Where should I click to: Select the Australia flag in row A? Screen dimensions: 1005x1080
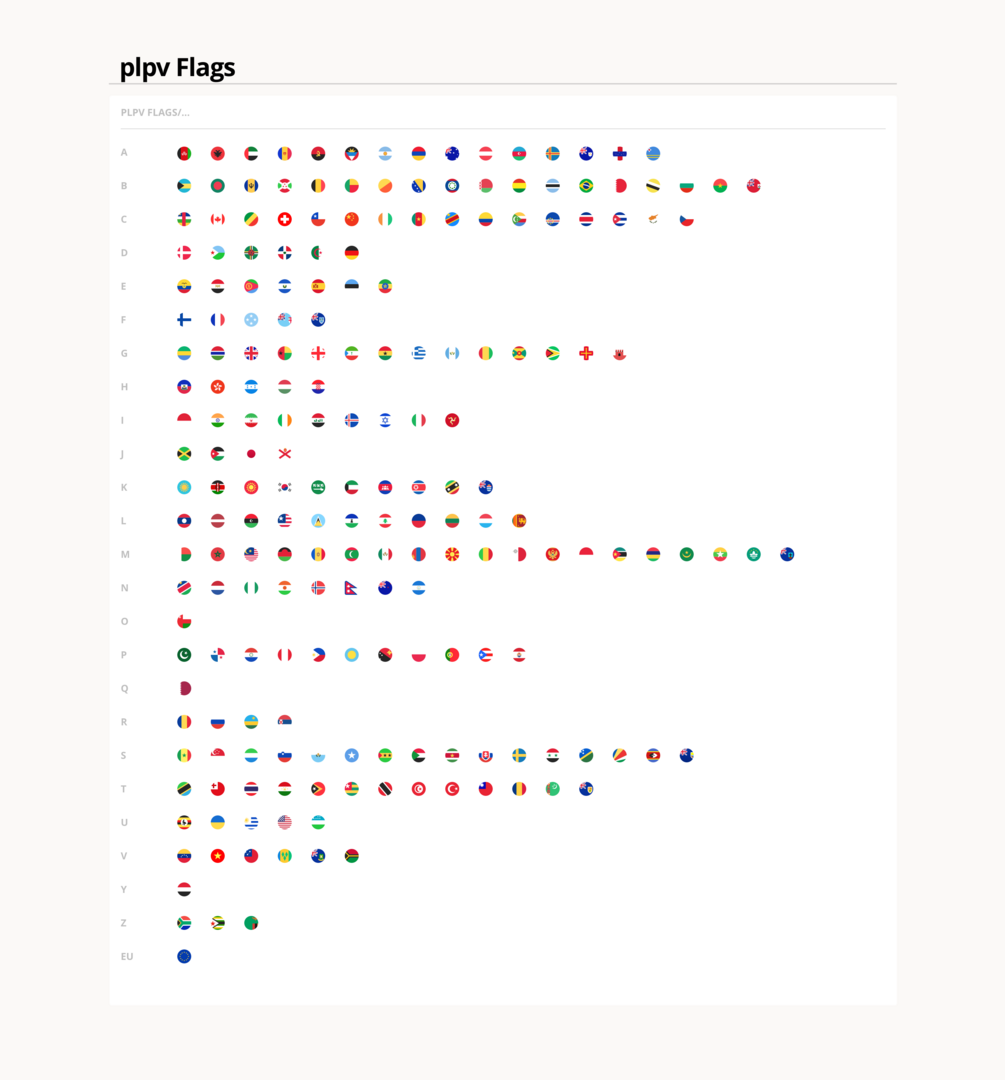click(x=452, y=154)
